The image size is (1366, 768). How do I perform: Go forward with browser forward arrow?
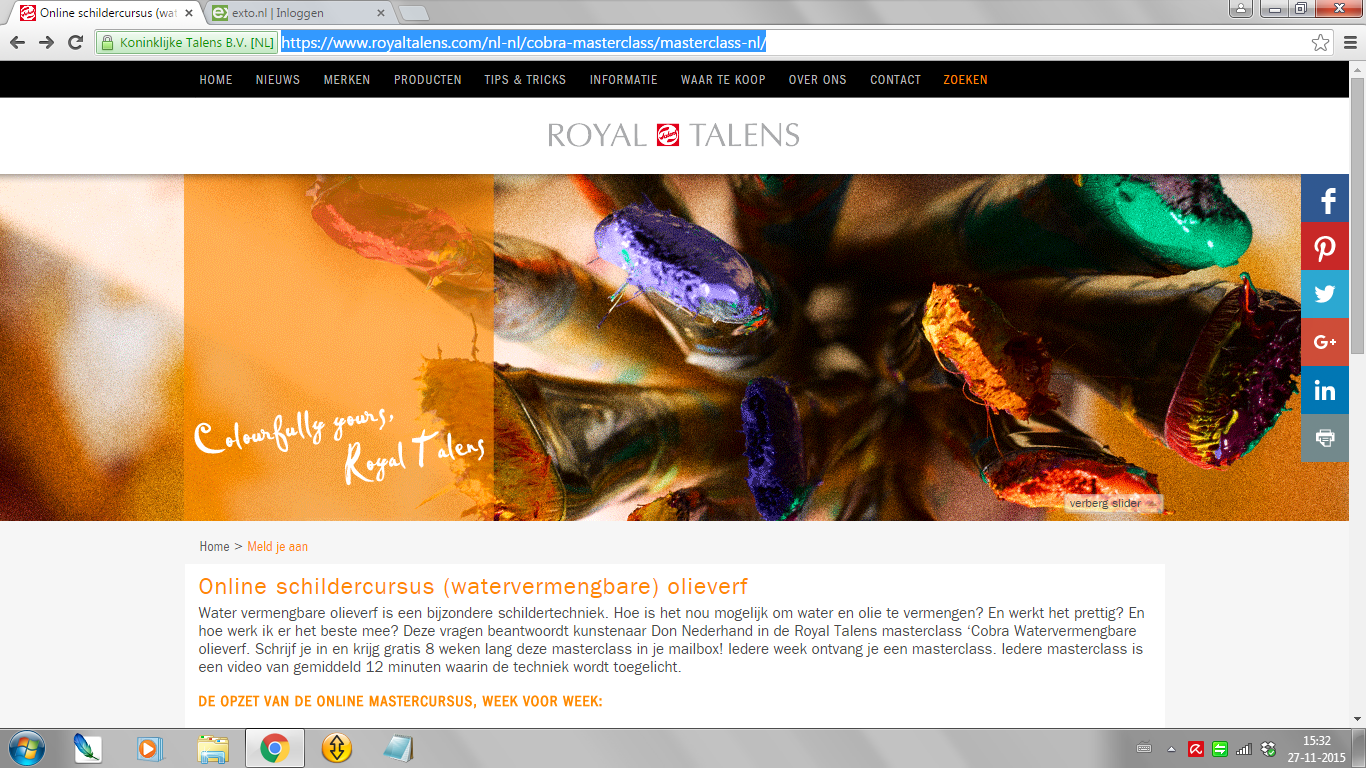tap(46, 43)
